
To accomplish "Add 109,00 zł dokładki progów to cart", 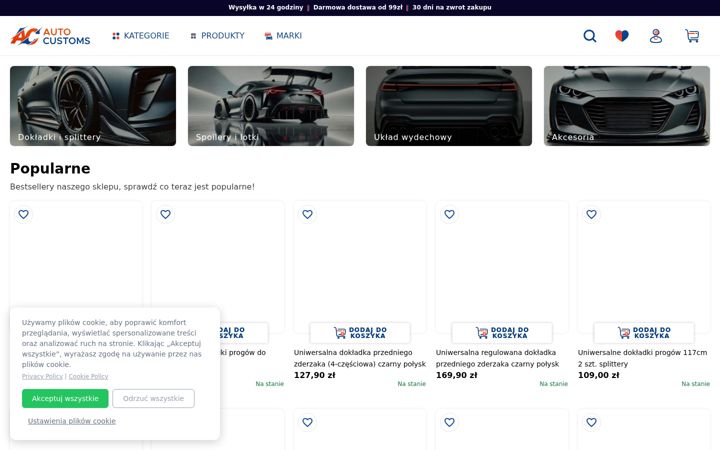I will coord(644,333).
